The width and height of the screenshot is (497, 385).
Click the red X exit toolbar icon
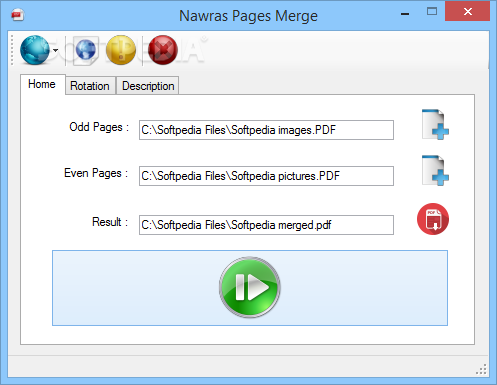pos(163,50)
